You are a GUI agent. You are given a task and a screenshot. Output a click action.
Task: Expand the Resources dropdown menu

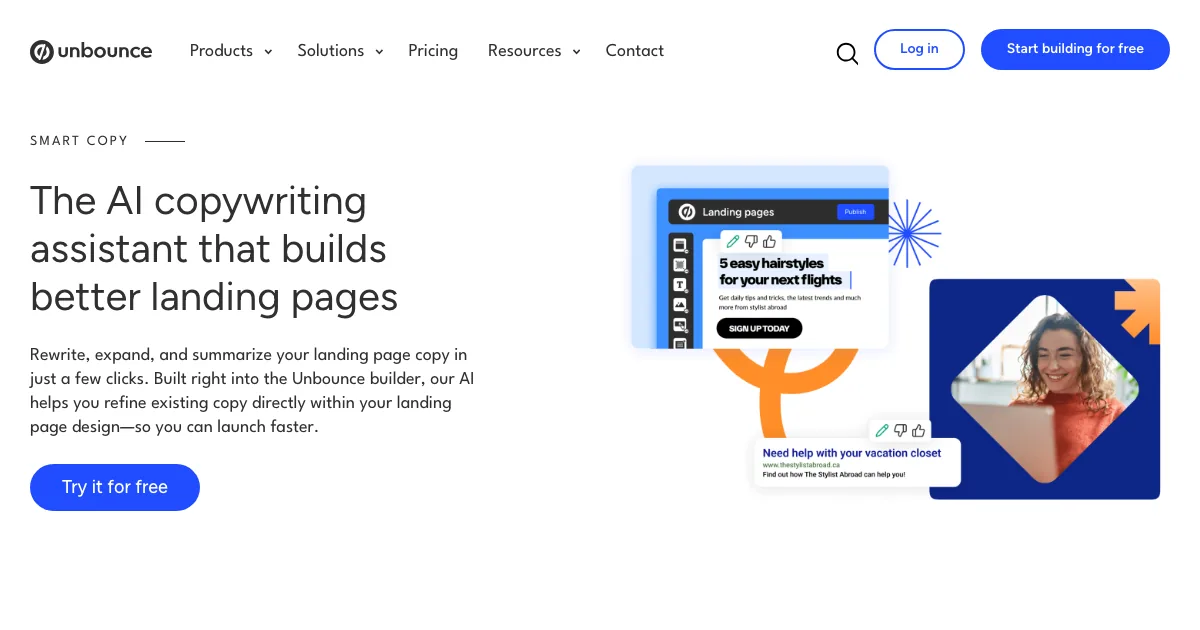(534, 51)
